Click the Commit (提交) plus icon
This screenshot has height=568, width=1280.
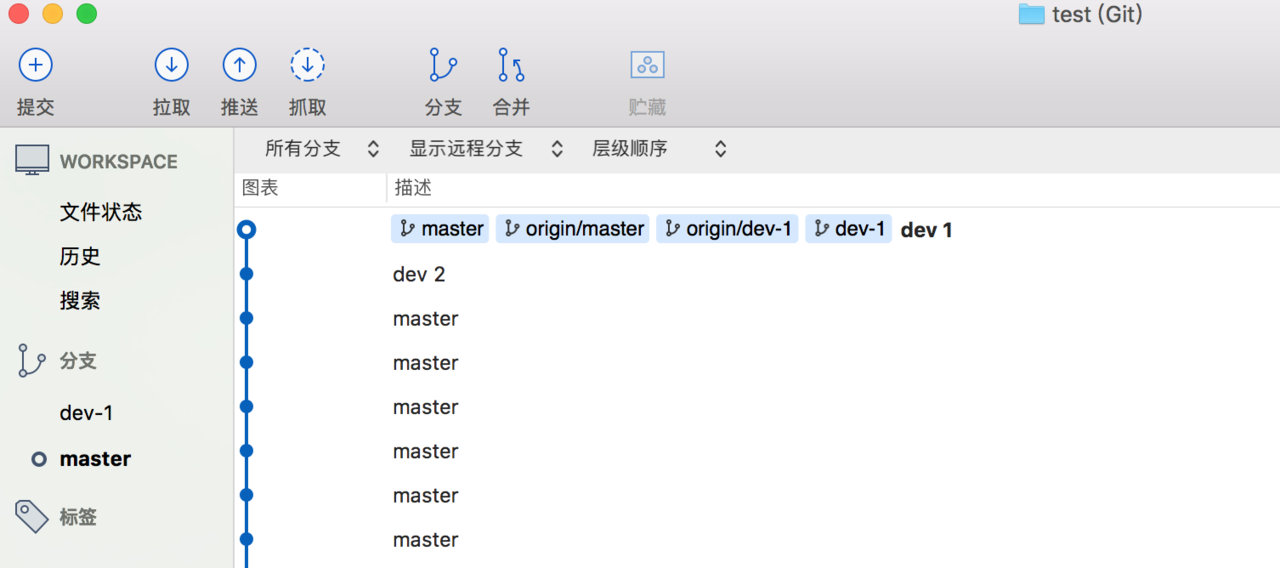pyautogui.click(x=36, y=66)
